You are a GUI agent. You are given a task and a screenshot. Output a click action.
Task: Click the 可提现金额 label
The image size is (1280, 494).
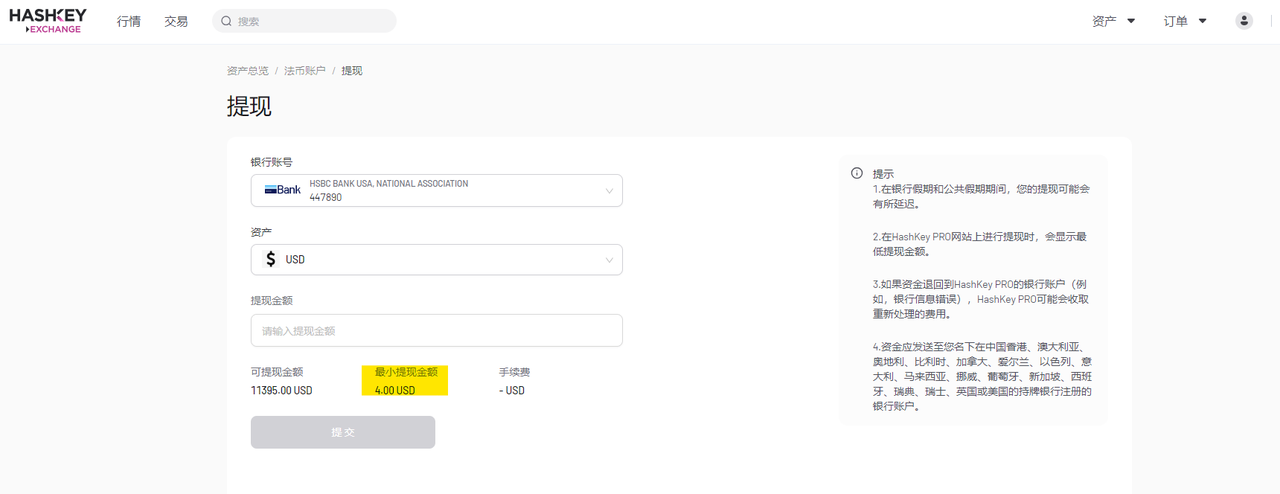pos(277,372)
